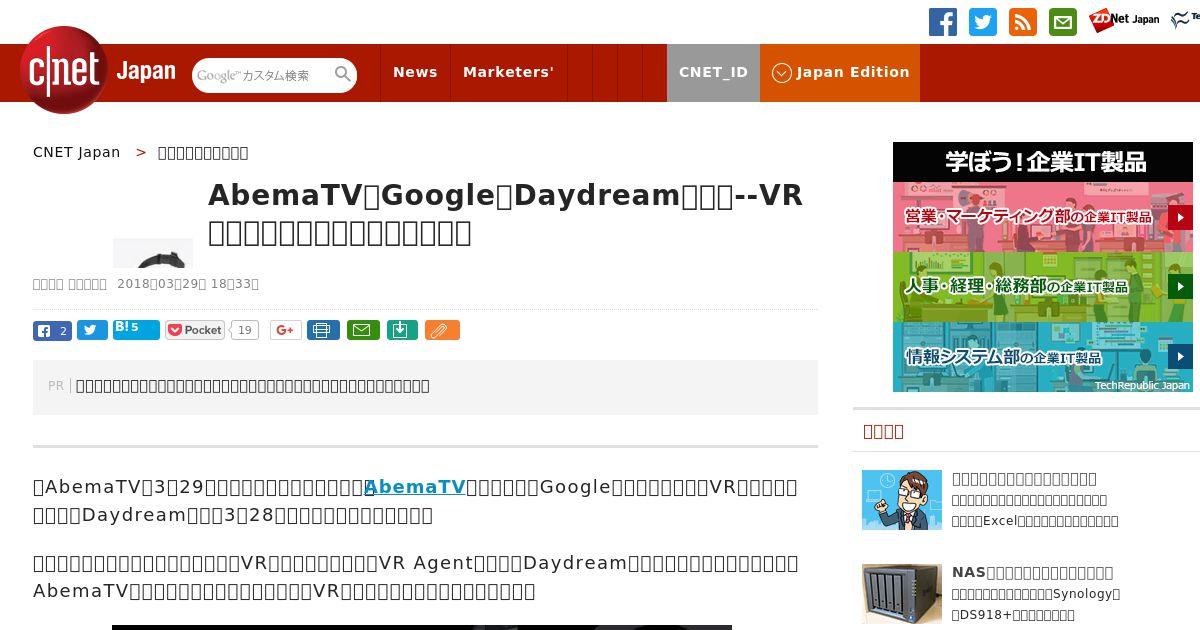Open sidebar NAS article headline
Viewport: 1200px width, 630px height.
click(1032, 572)
